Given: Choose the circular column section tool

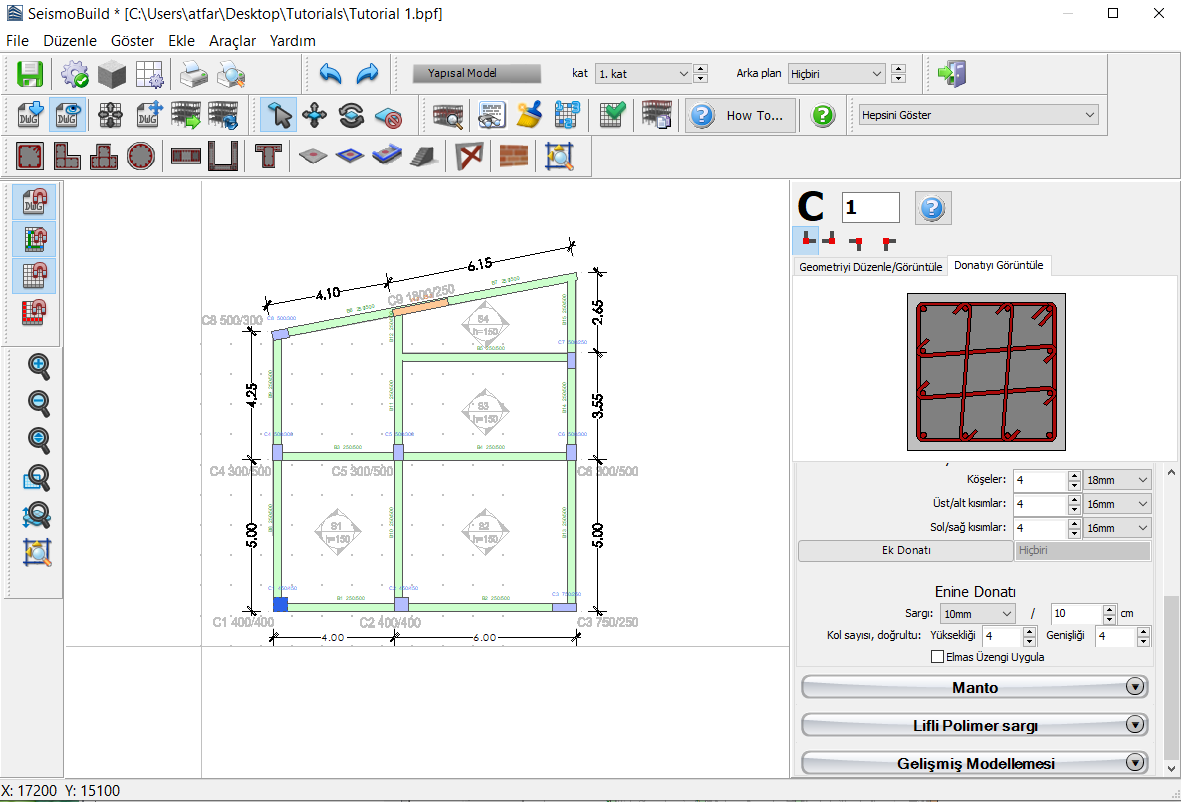Looking at the screenshot, I should (x=140, y=156).
